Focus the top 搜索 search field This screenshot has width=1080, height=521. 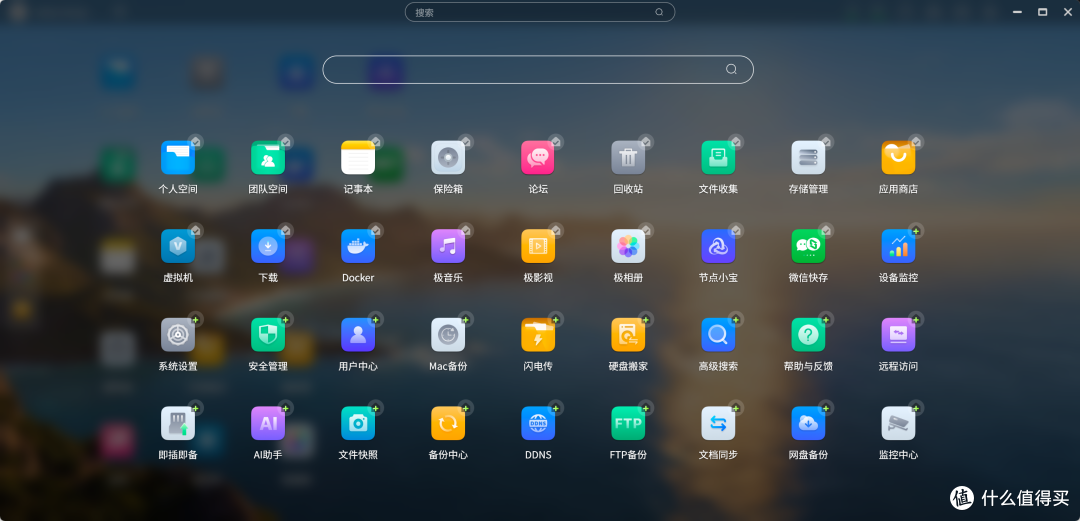[x=539, y=12]
